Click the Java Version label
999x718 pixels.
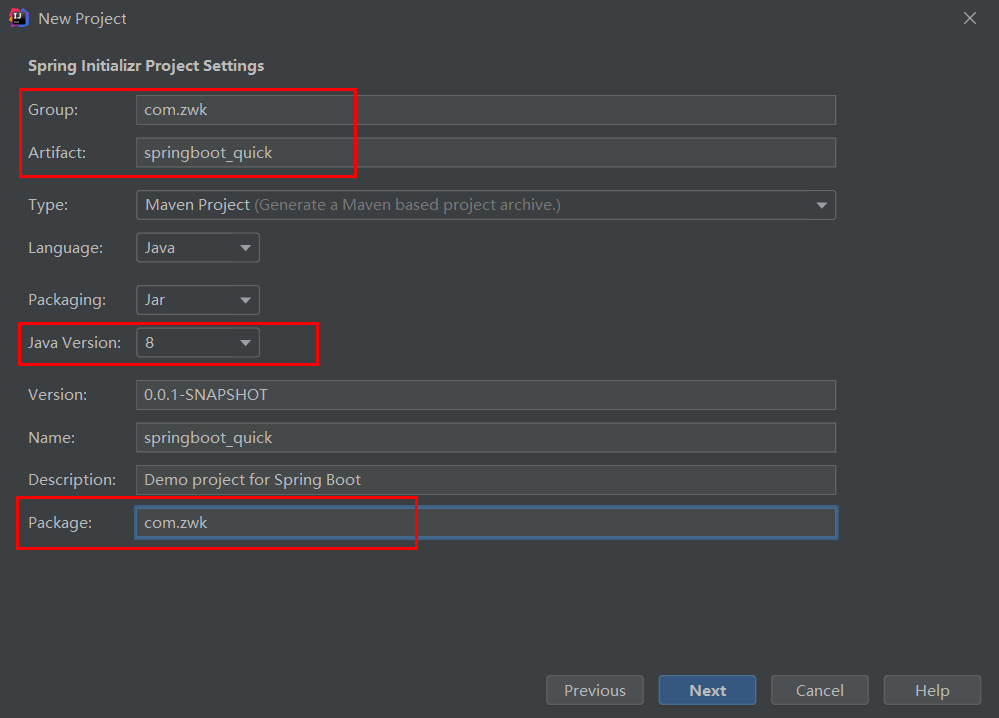(x=74, y=343)
